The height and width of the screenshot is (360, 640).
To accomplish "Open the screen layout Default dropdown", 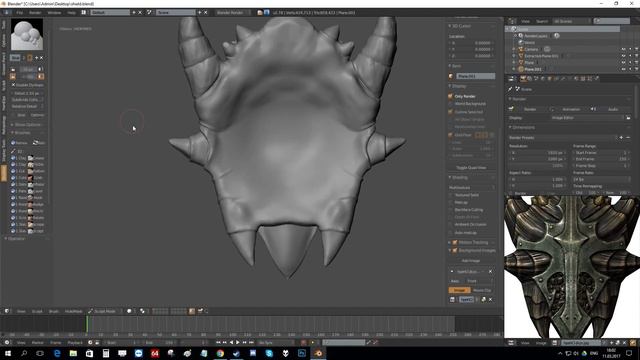I will pyautogui.click(x=110, y=13).
